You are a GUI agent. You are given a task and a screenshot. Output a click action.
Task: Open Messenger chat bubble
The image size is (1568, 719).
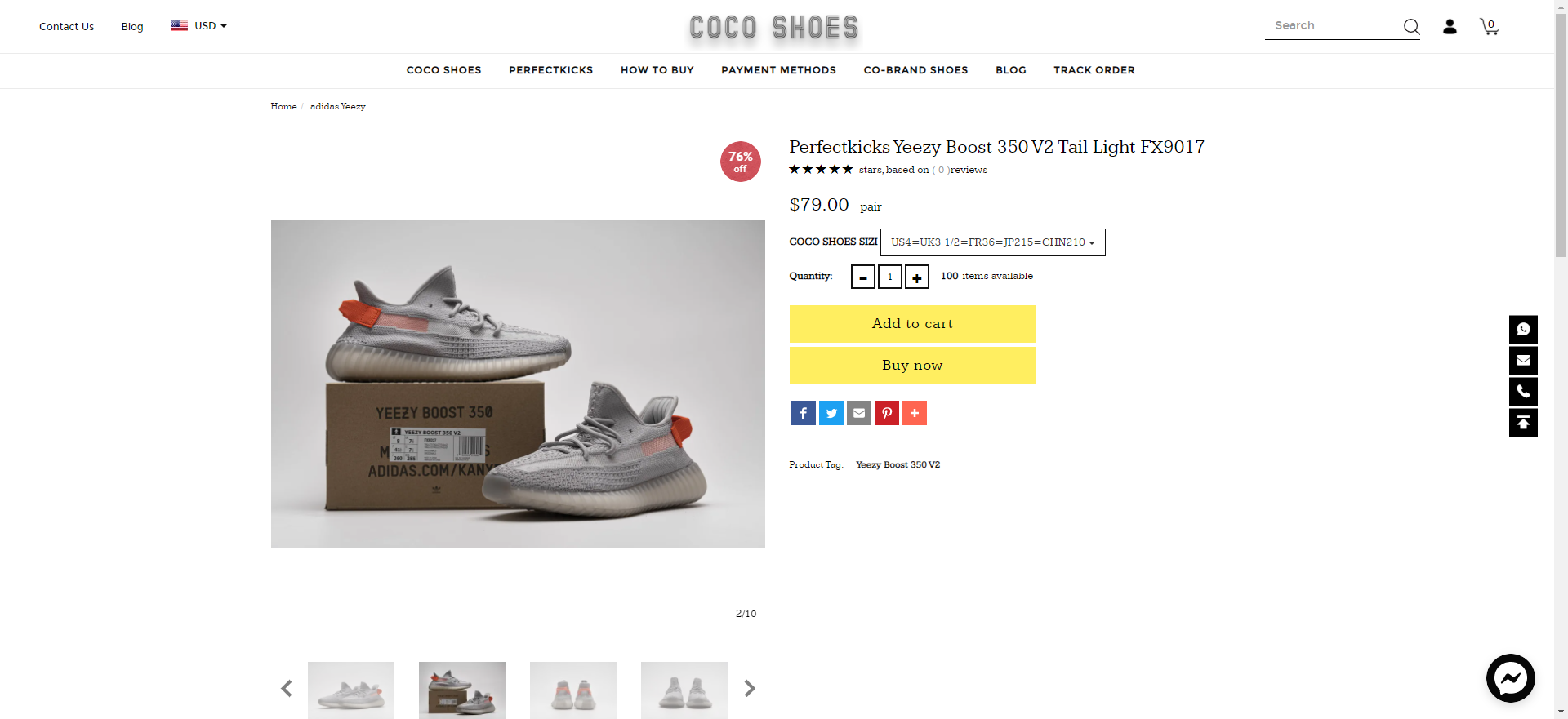[x=1511, y=678]
